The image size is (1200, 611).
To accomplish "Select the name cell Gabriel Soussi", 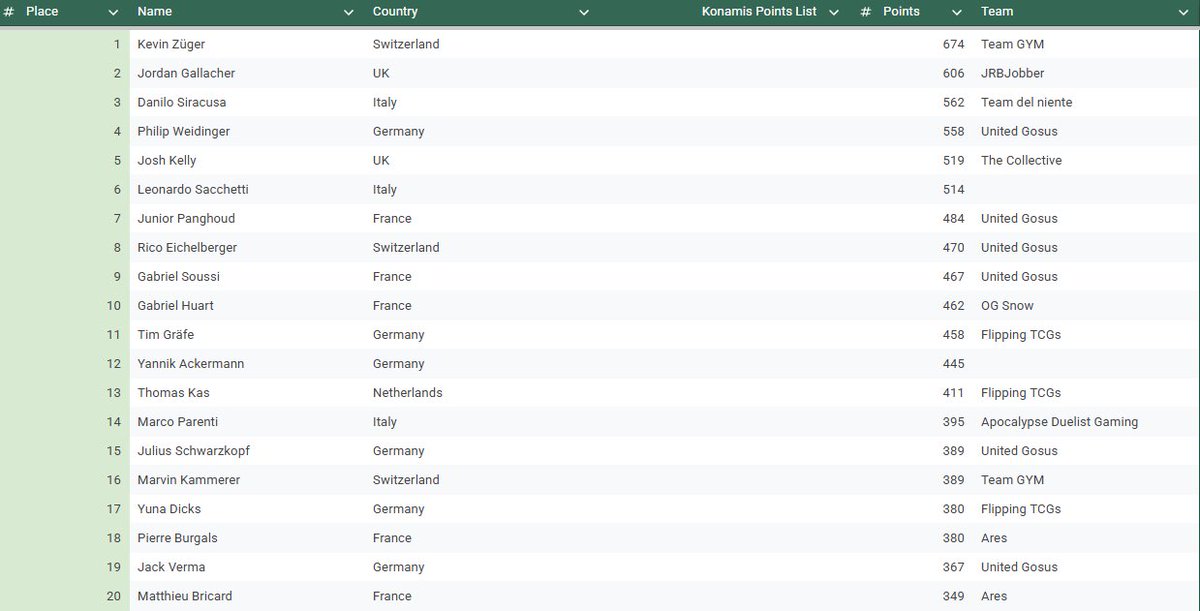I will (x=179, y=276).
